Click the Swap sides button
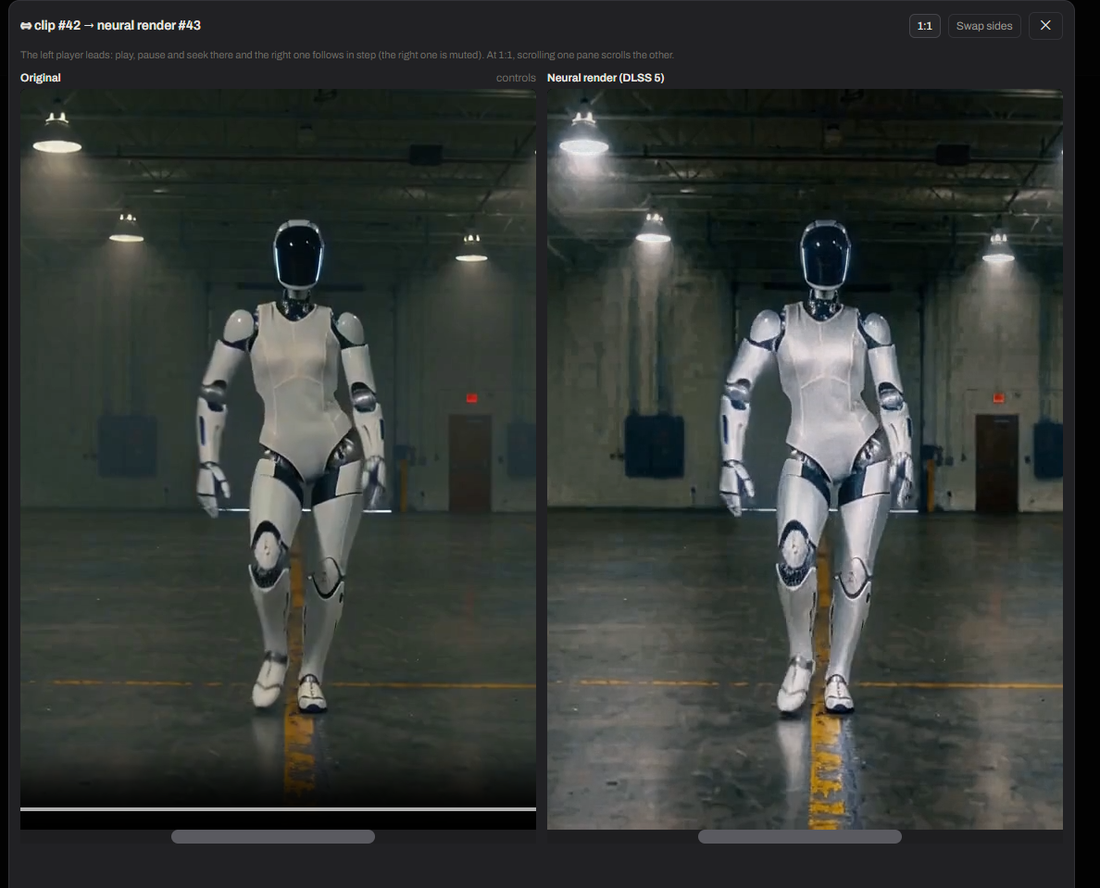Image resolution: width=1100 pixels, height=888 pixels. pos(984,26)
